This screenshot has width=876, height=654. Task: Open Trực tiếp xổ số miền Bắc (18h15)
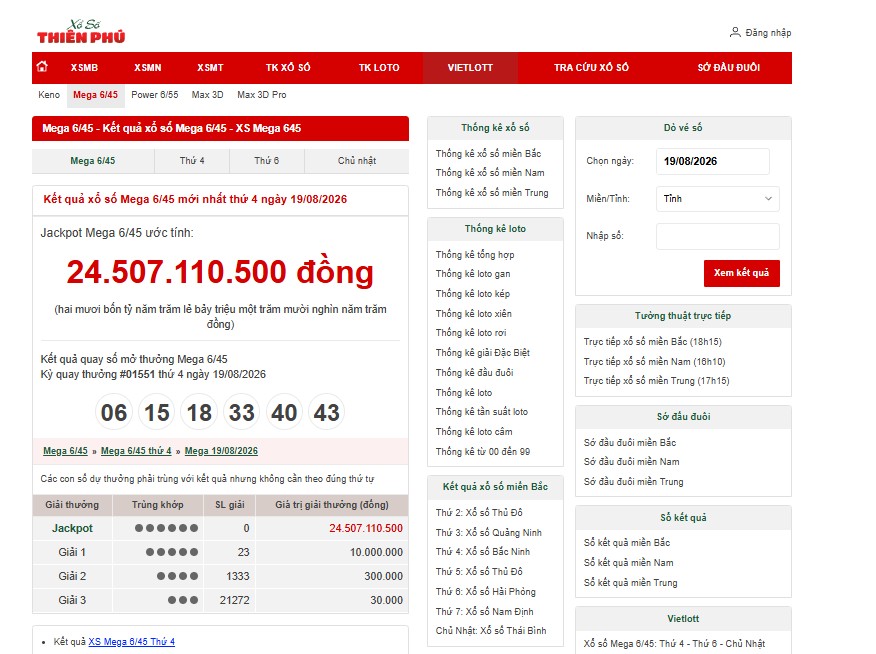click(x=653, y=342)
